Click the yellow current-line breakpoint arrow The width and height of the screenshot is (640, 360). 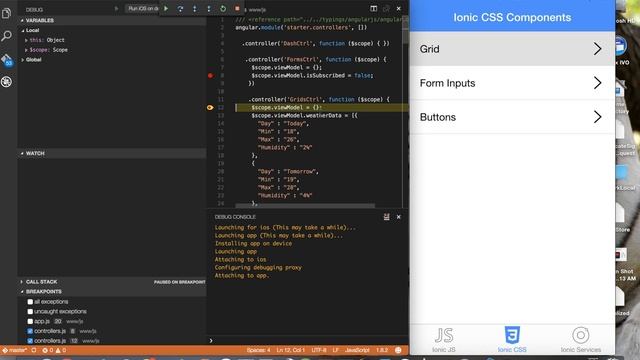tap(210, 107)
